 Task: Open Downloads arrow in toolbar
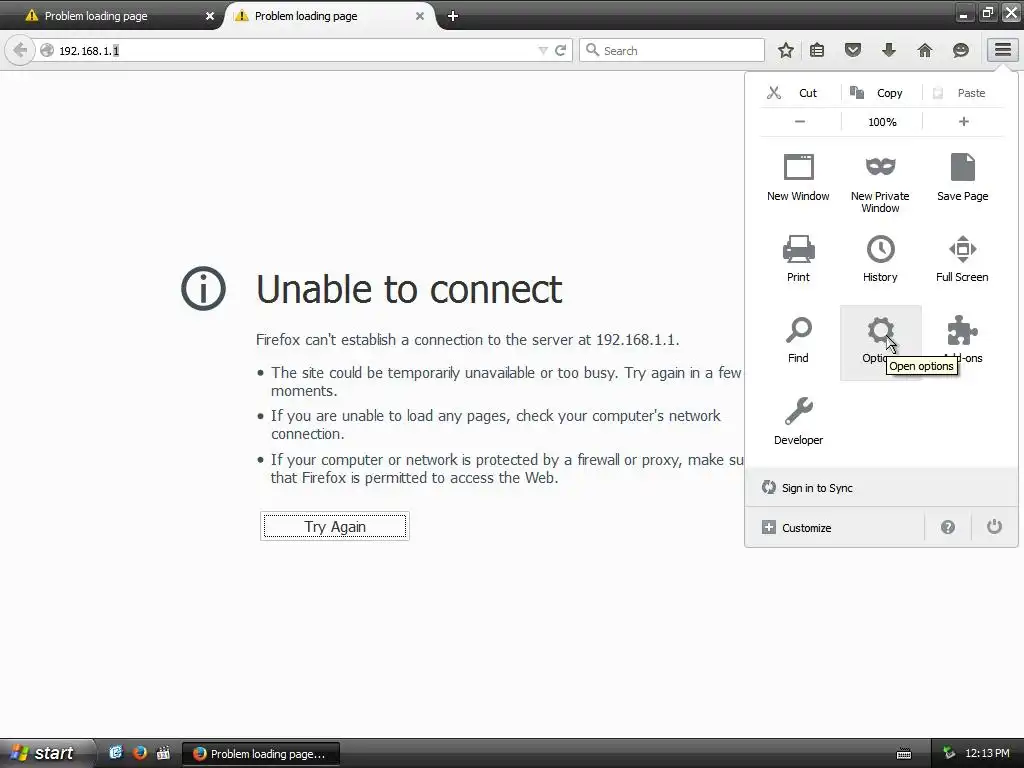[x=889, y=50]
